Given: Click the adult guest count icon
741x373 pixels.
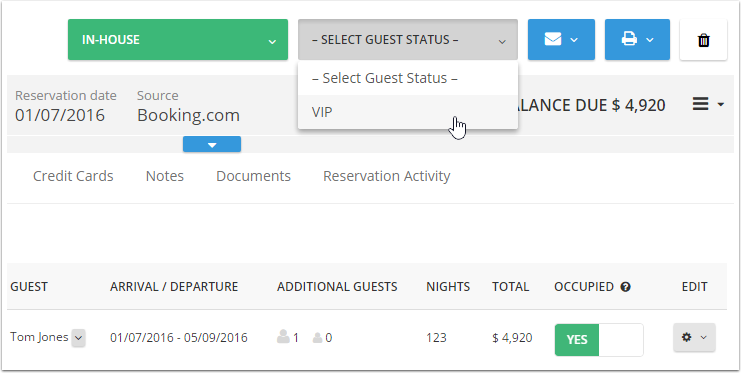Looking at the screenshot, I should click(x=283, y=337).
